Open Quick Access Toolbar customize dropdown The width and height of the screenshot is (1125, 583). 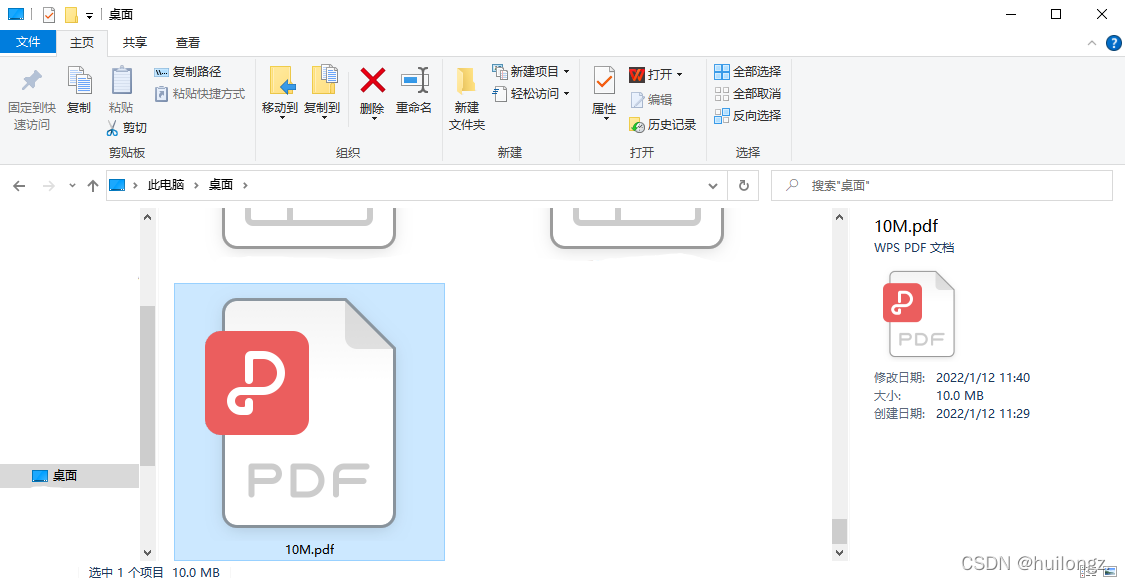89,15
